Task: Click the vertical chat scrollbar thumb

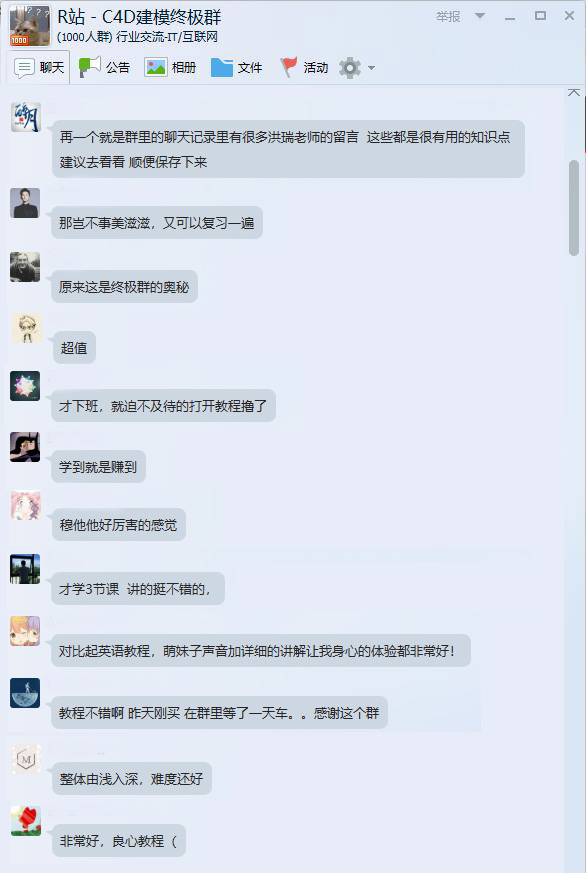Action: pos(574,208)
